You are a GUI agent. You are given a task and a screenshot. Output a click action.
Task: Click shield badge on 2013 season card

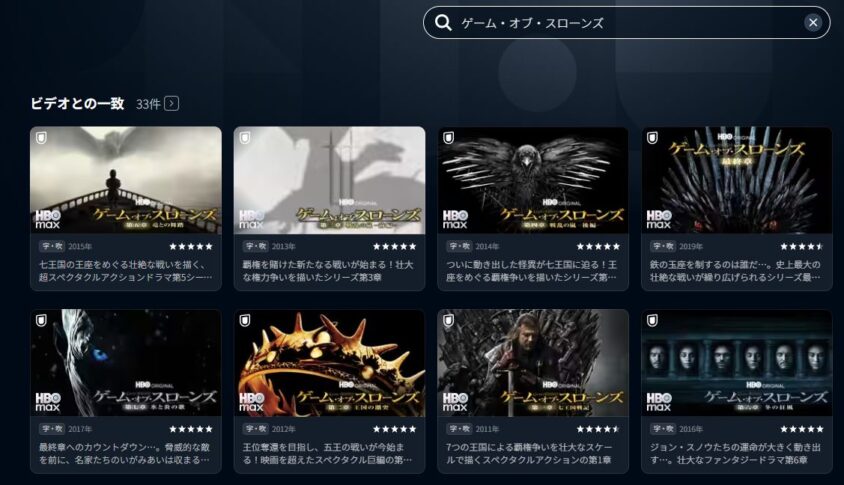click(x=245, y=138)
